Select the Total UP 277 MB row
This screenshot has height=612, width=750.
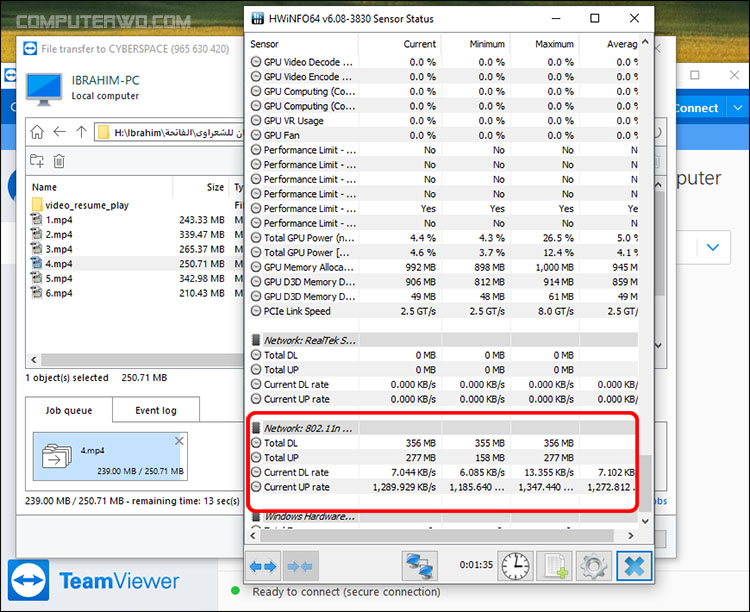[x=443, y=458]
